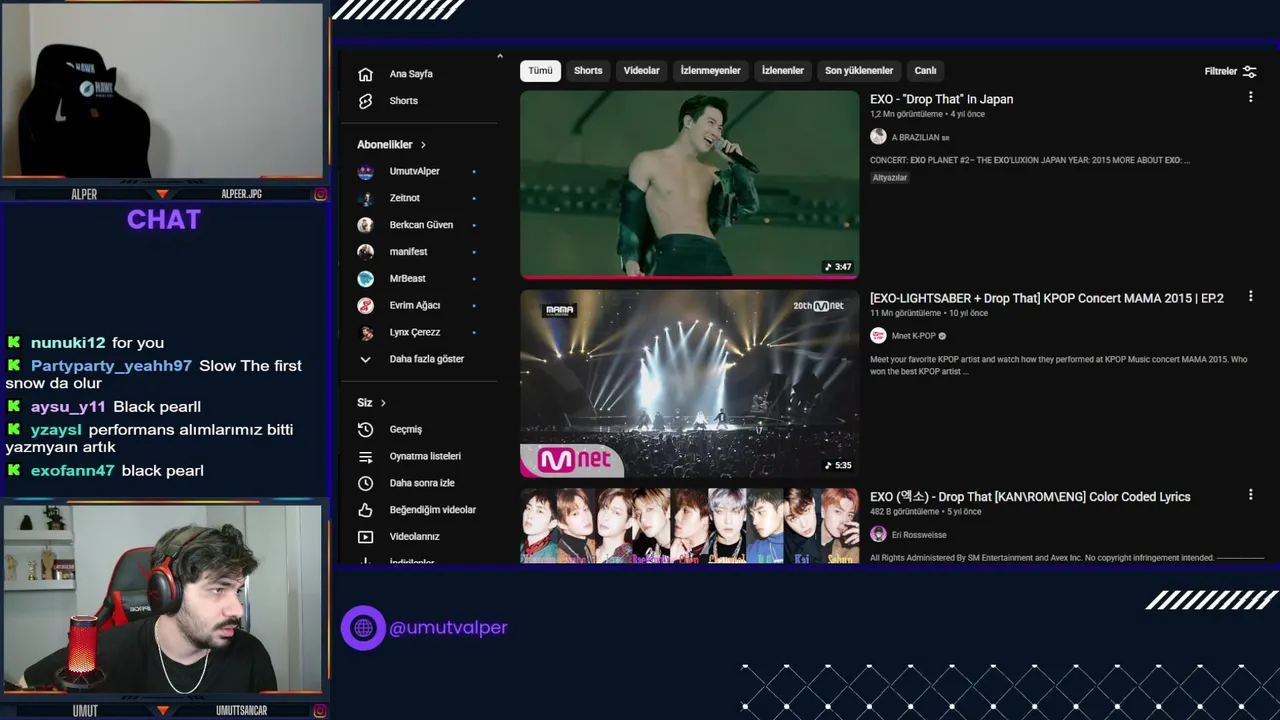Open the Shorts sidebar icon
Image resolution: width=1280 pixels, height=720 pixels.
coord(365,101)
